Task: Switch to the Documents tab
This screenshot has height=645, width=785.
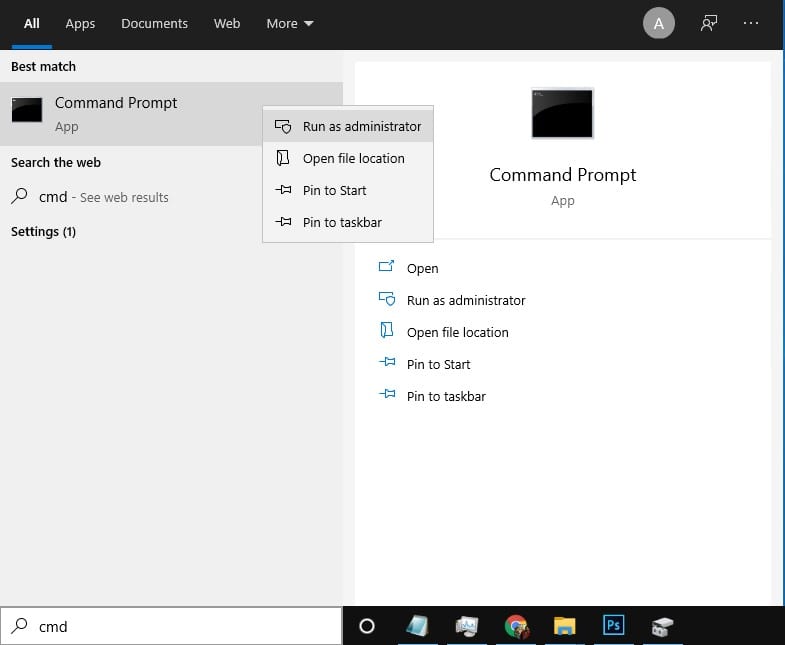Action: 155,24
